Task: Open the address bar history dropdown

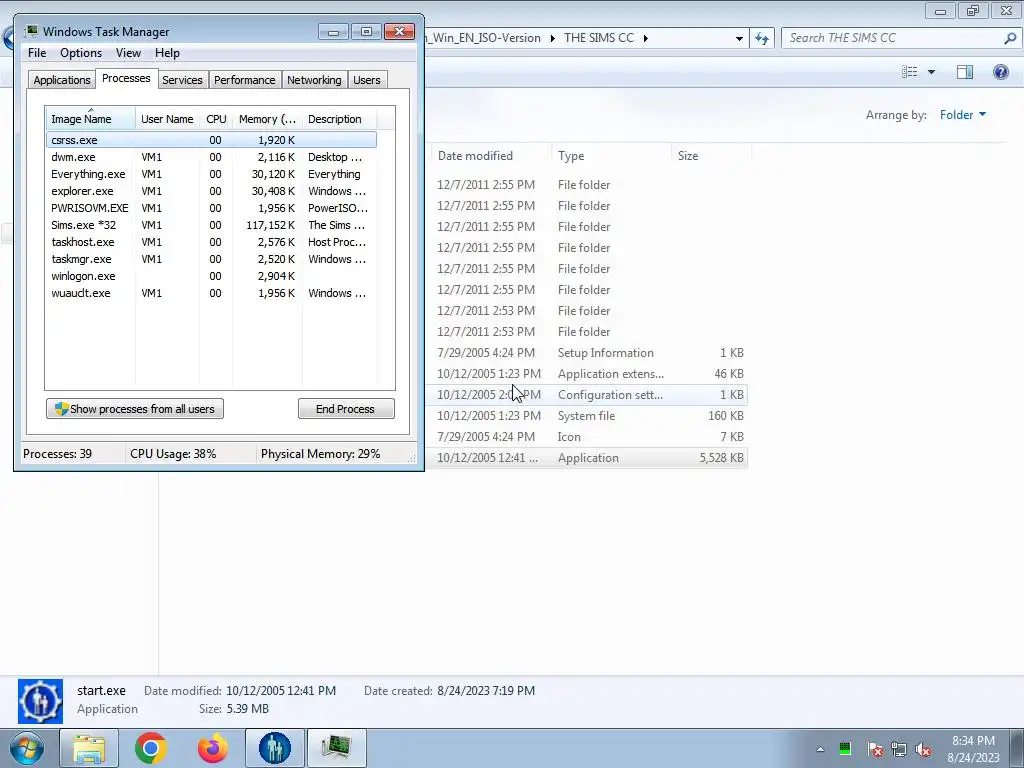Action: (x=739, y=39)
